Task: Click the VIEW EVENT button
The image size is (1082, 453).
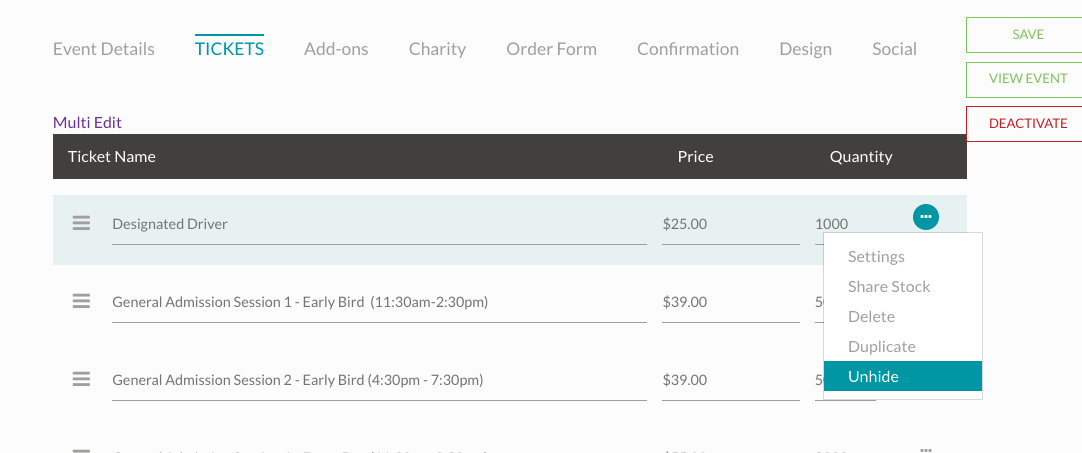Action: (x=1027, y=79)
